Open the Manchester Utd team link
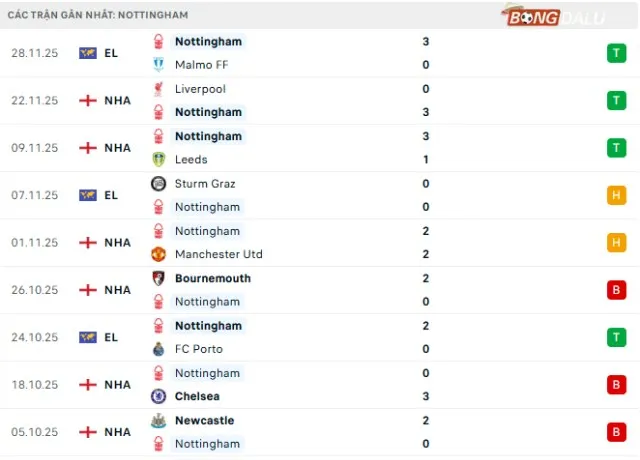Image resolution: width=640 pixels, height=460 pixels. point(220,255)
